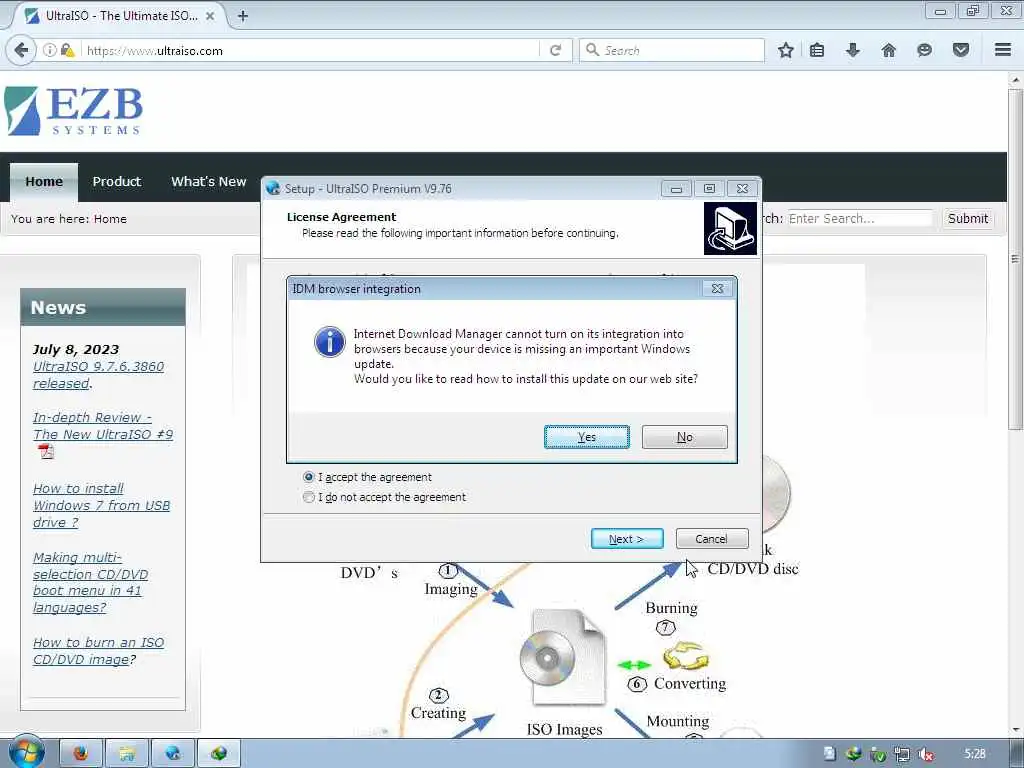Switch to Firefox in the taskbar
The image size is (1024, 768).
[81, 754]
